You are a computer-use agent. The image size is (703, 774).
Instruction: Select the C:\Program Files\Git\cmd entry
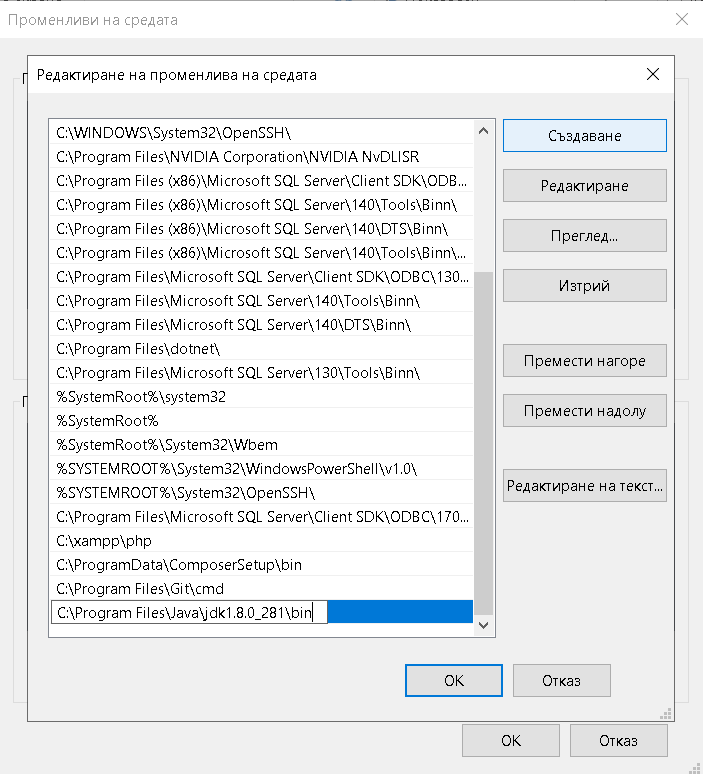pos(261,588)
